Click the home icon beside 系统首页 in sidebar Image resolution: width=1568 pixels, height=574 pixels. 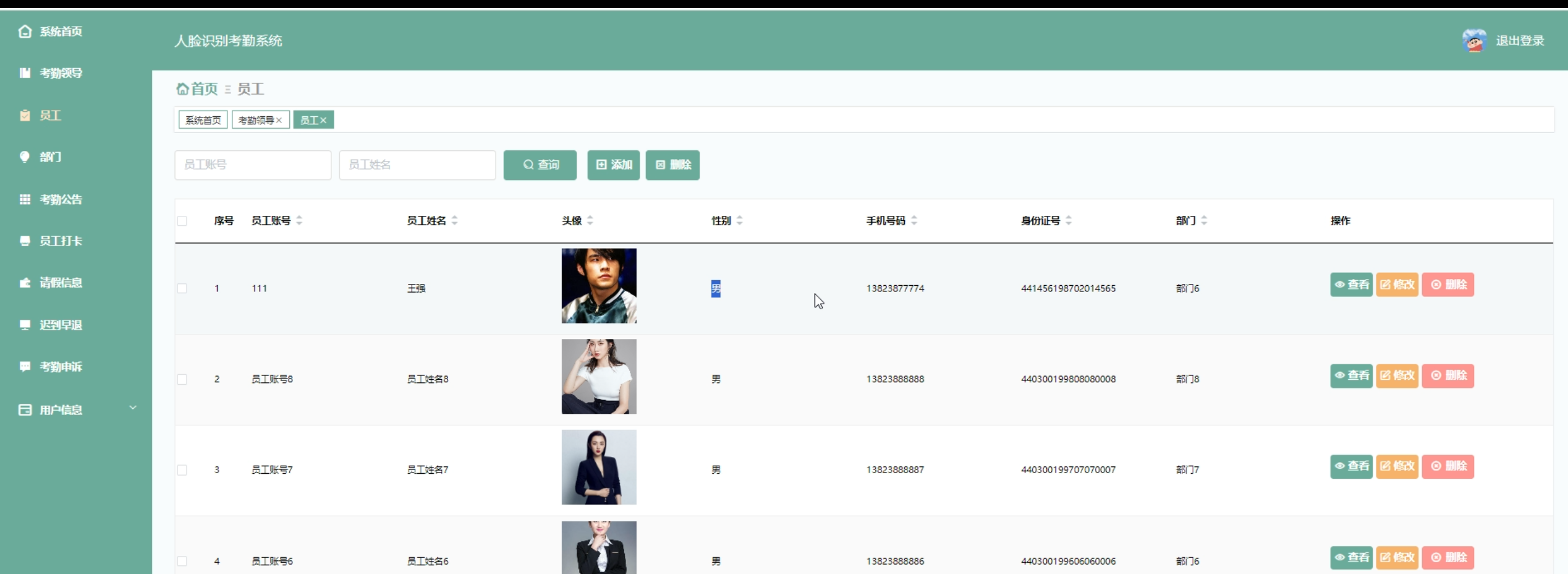point(25,32)
